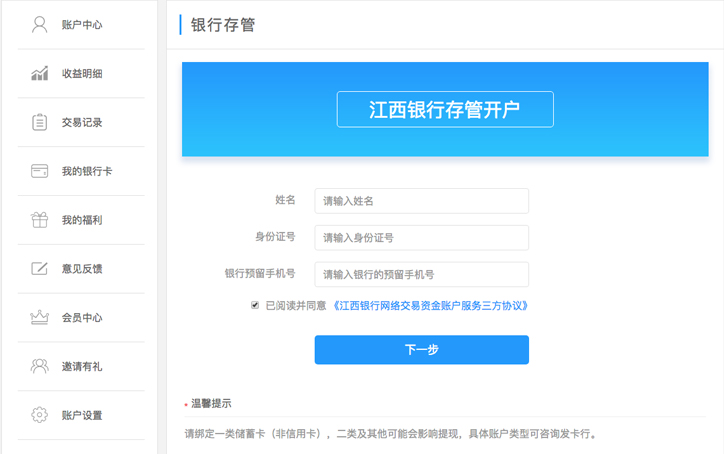Open 账户设置 sidebar item
The image size is (724, 454).
click(x=81, y=415)
